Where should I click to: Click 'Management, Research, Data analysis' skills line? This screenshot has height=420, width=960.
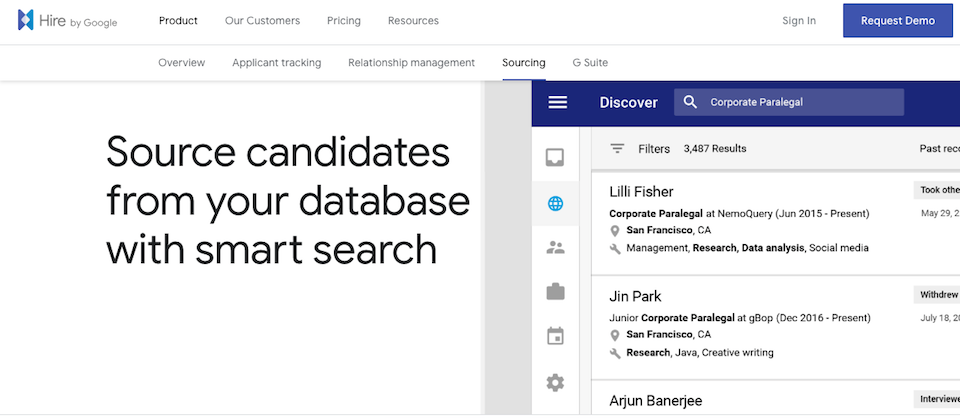point(748,248)
